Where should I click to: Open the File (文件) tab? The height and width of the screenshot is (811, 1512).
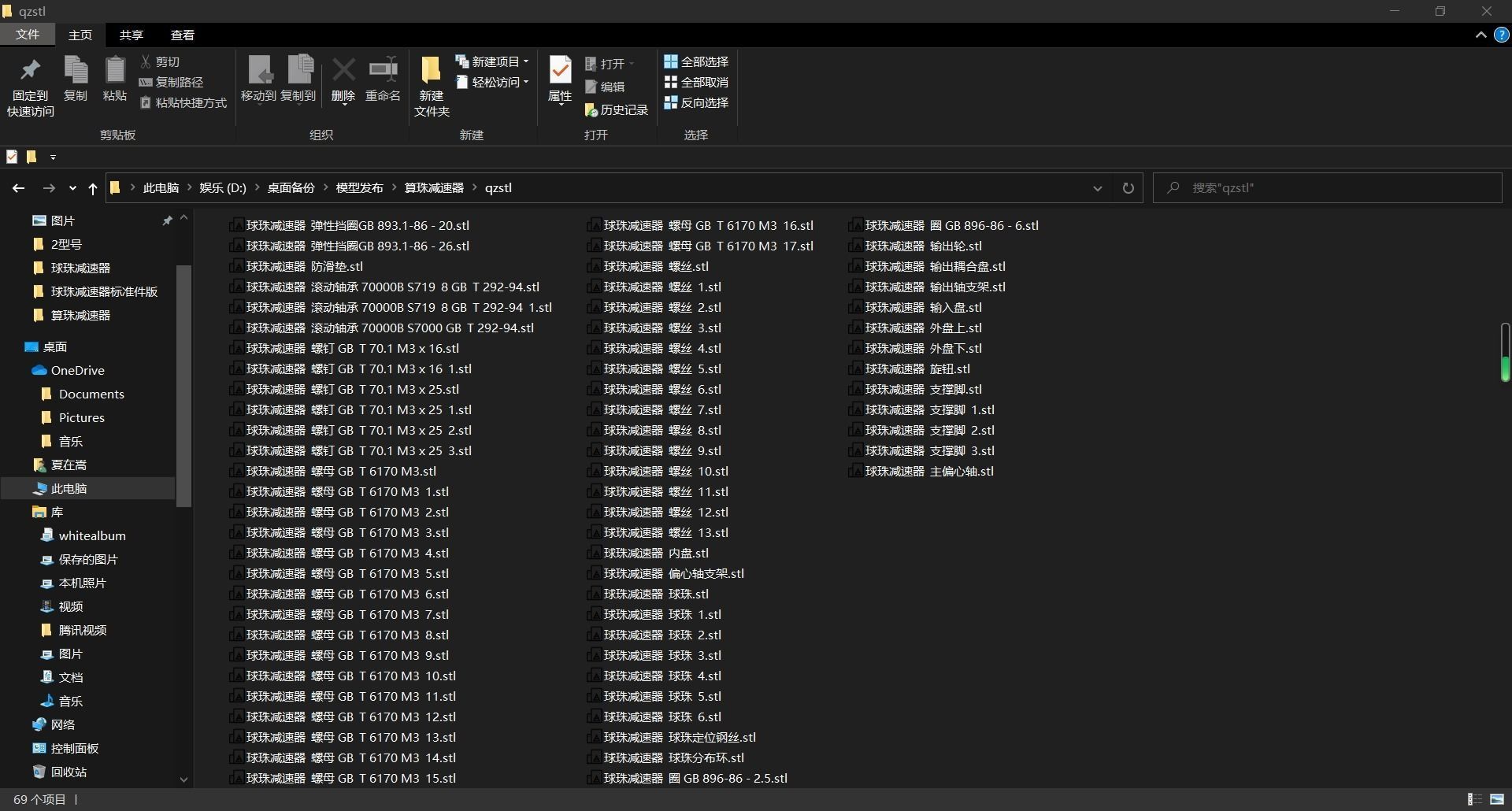pyautogui.click(x=28, y=35)
